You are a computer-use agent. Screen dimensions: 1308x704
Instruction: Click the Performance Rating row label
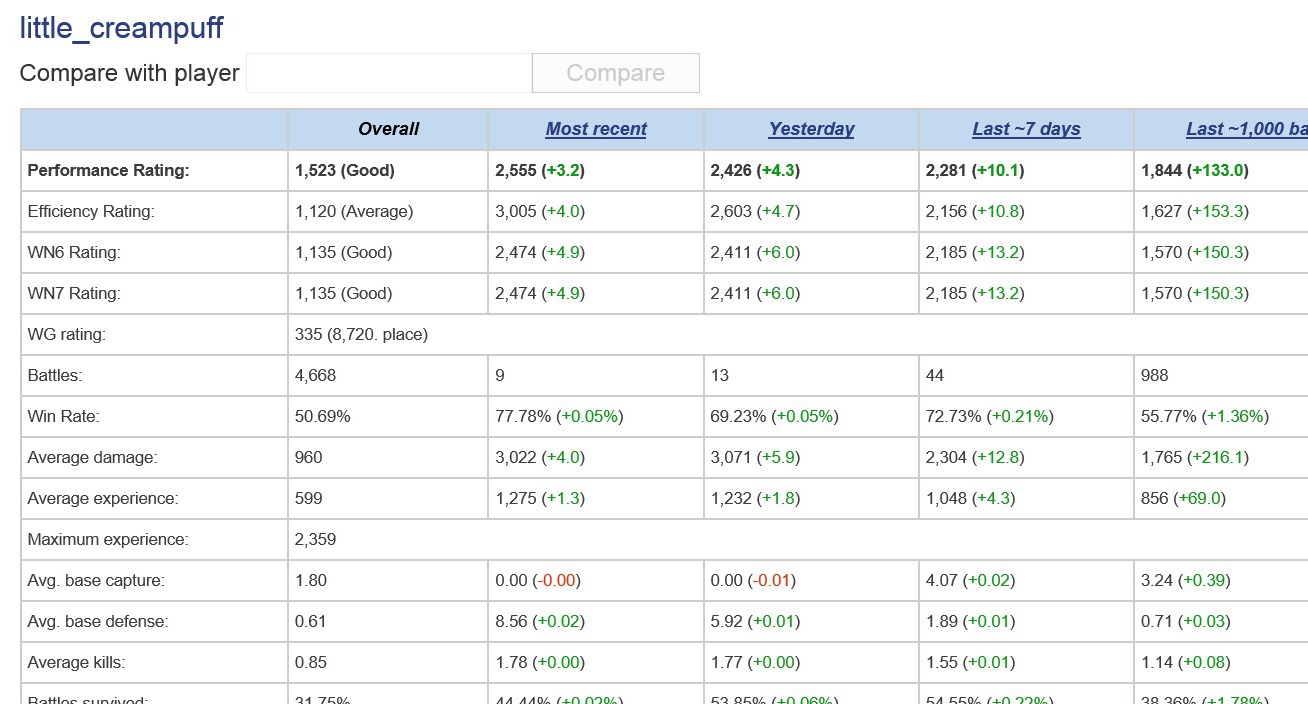click(x=108, y=170)
